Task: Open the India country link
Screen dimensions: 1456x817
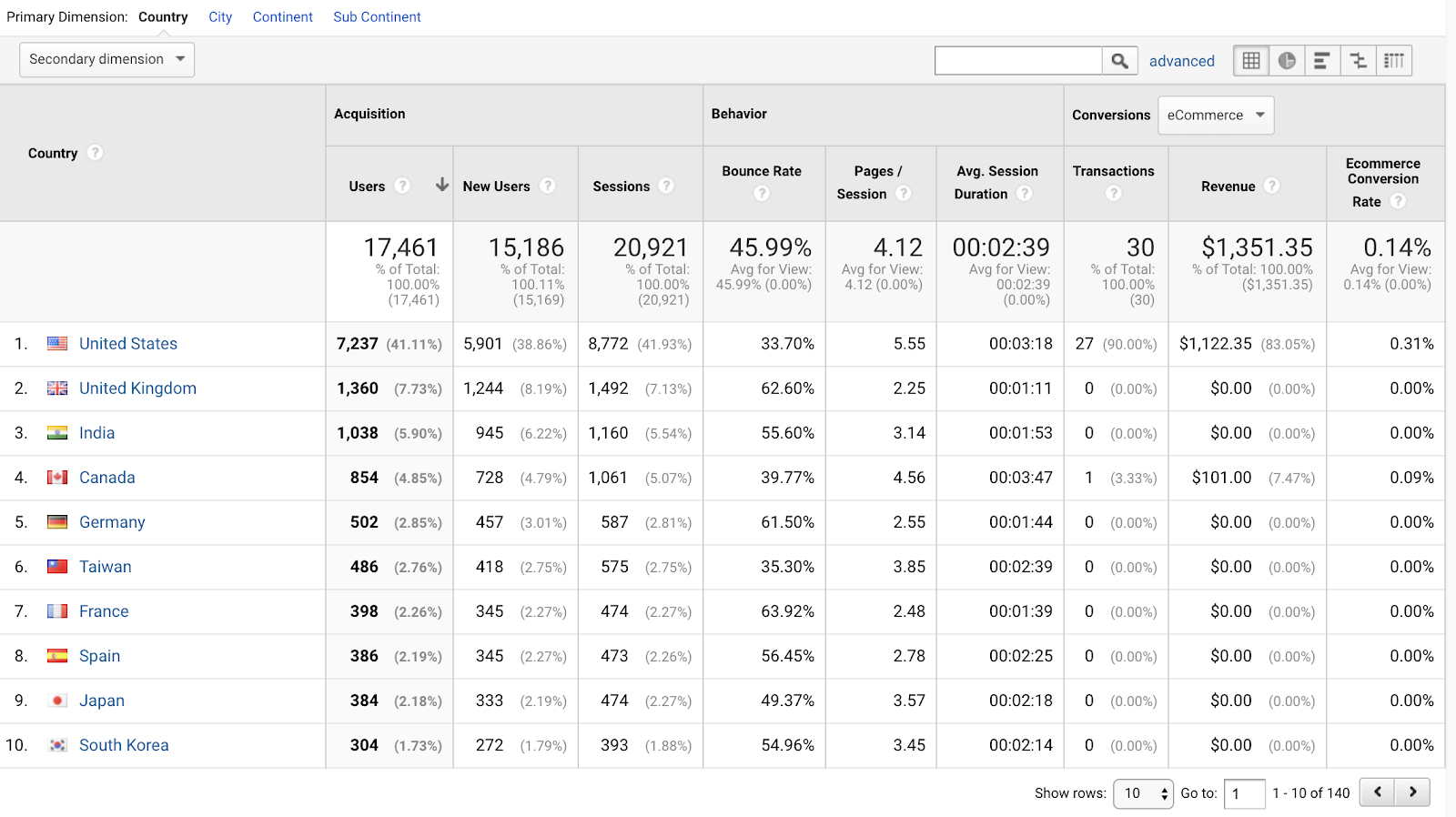Action: (x=96, y=433)
